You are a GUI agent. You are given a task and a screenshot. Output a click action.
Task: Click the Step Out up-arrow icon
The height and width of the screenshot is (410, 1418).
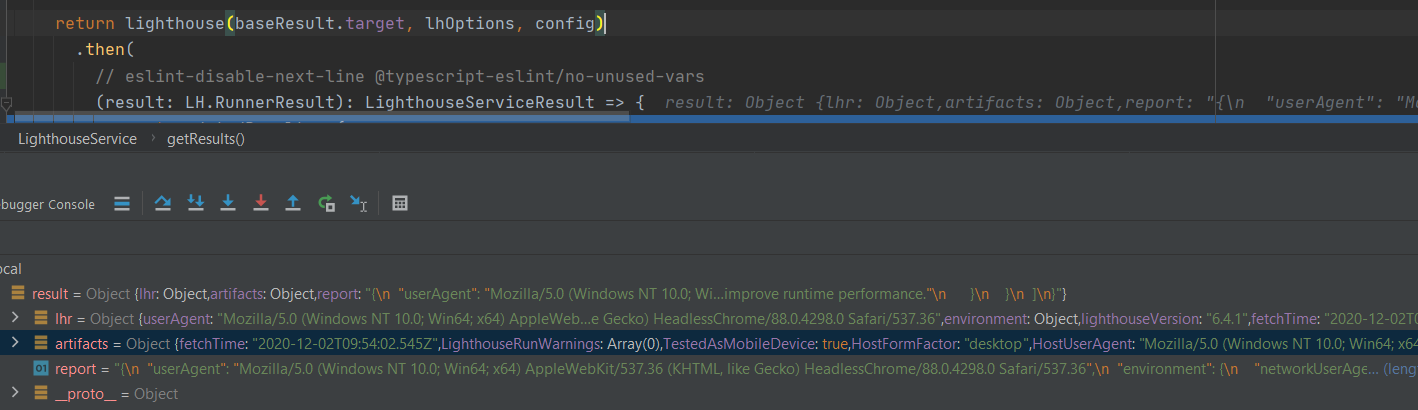point(293,203)
